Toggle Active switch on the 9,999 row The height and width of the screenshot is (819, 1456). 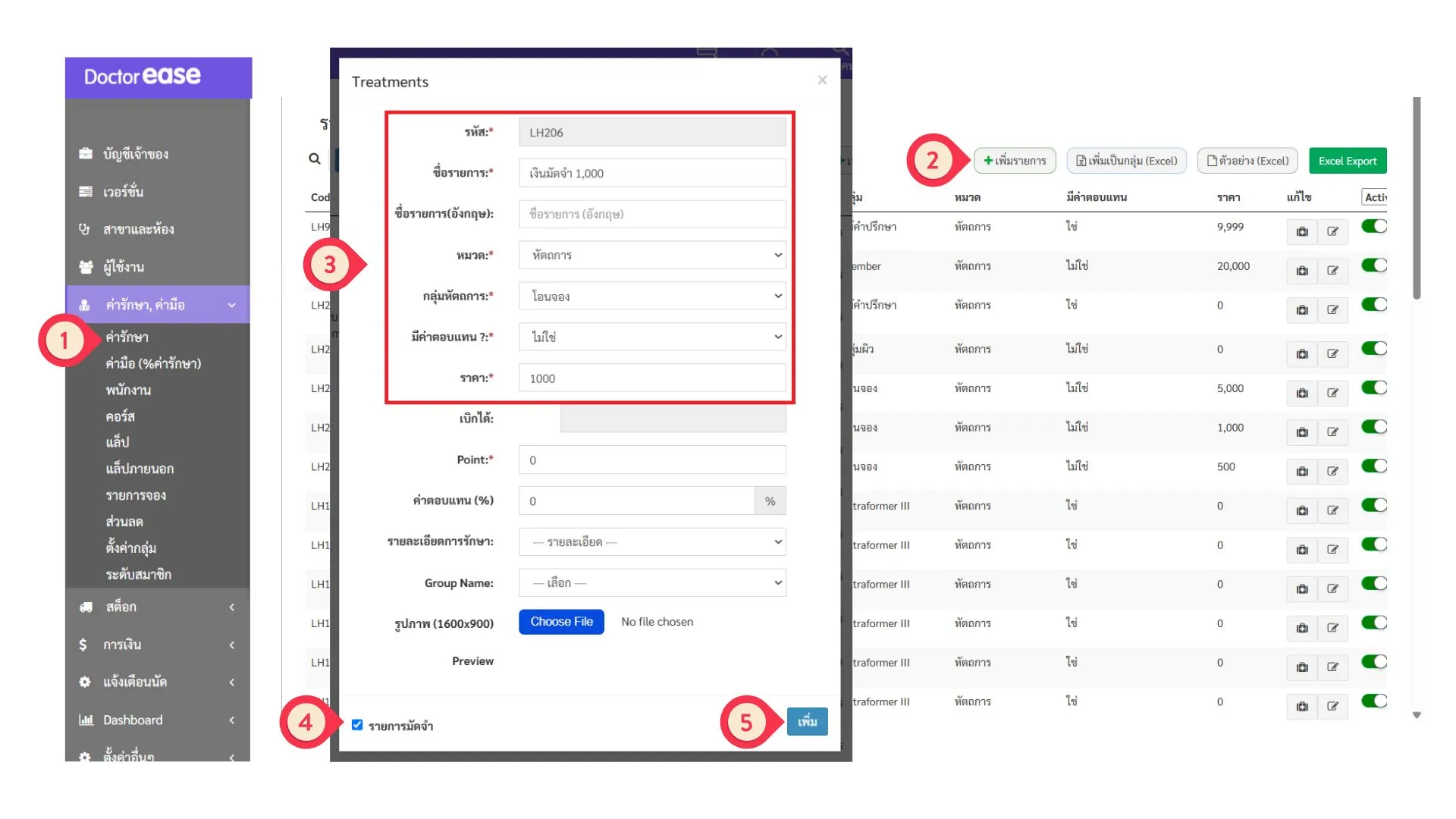point(1373,226)
